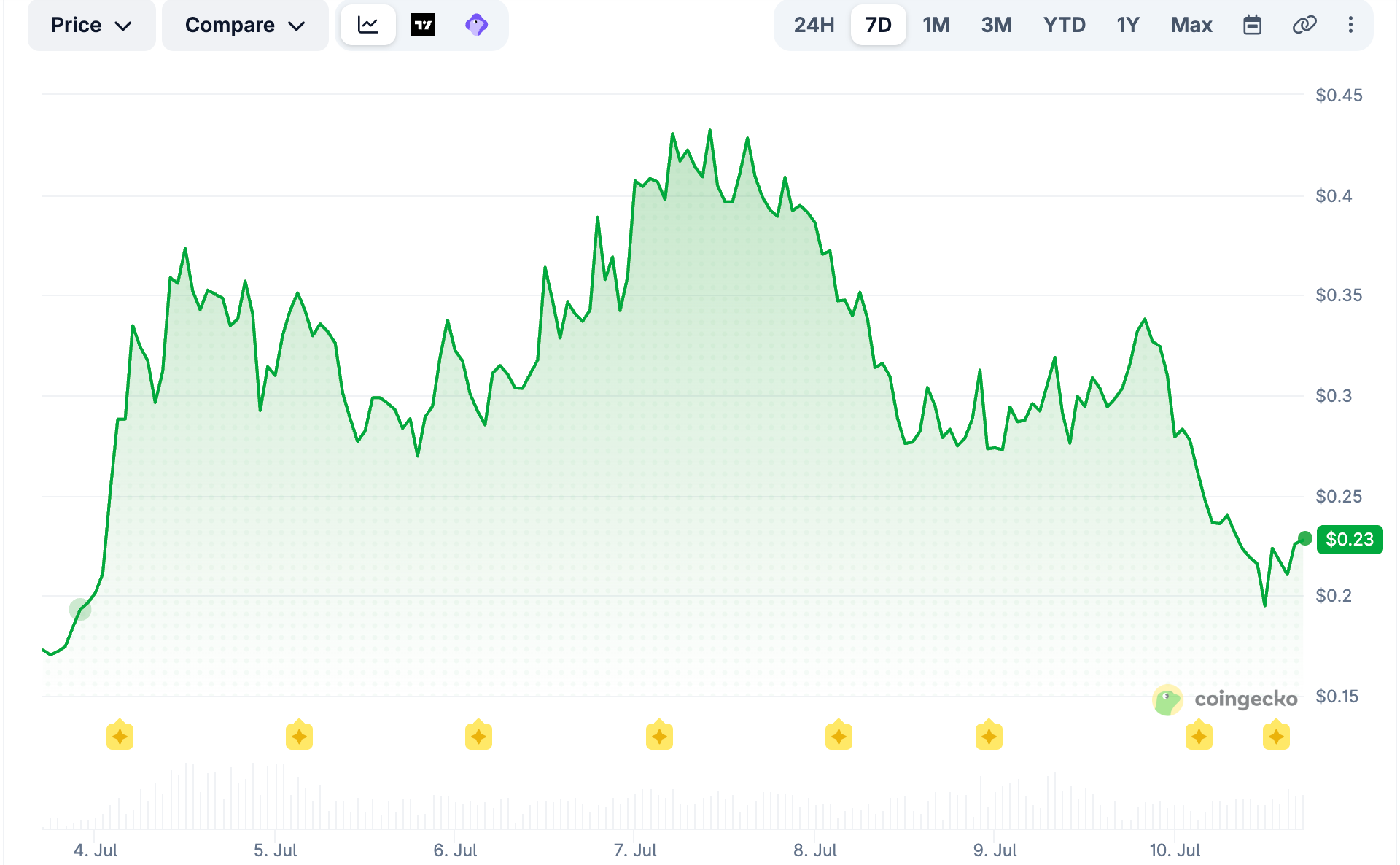This screenshot has height=865, width=1400.
Task: Click the news marker near 5. Jul
Action: click(x=299, y=736)
